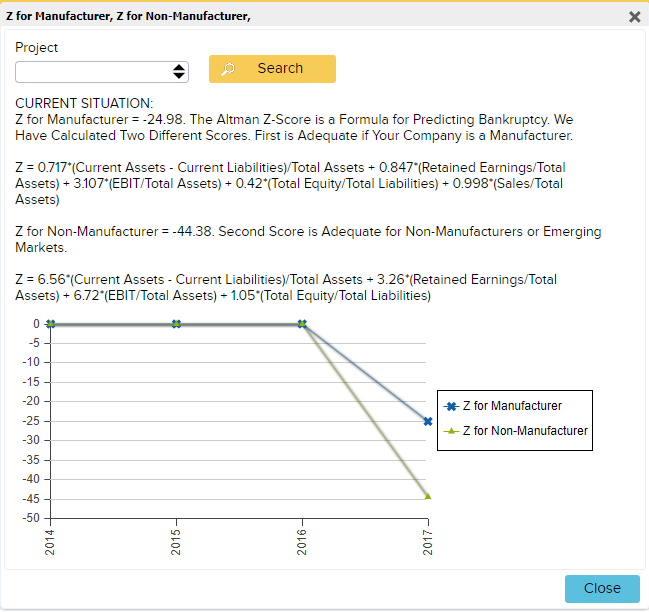Click the magnifier icon in Search button
649x612 pixels.
pyautogui.click(x=228, y=69)
